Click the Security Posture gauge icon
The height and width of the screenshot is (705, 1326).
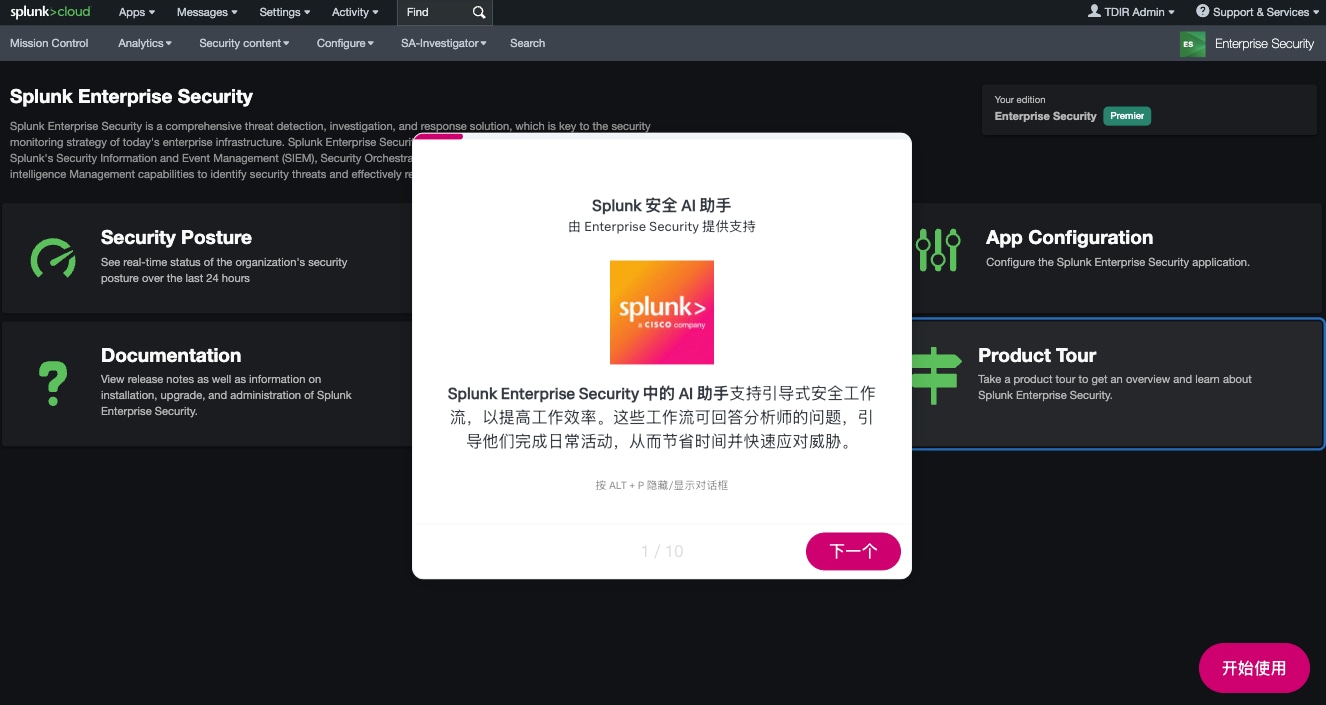pos(53,259)
